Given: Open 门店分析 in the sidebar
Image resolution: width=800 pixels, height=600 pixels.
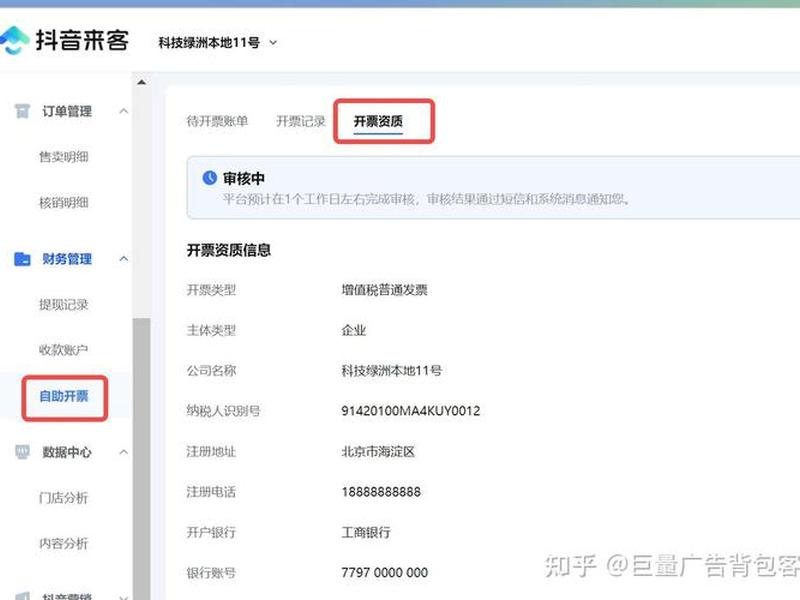Looking at the screenshot, I should point(64,497).
